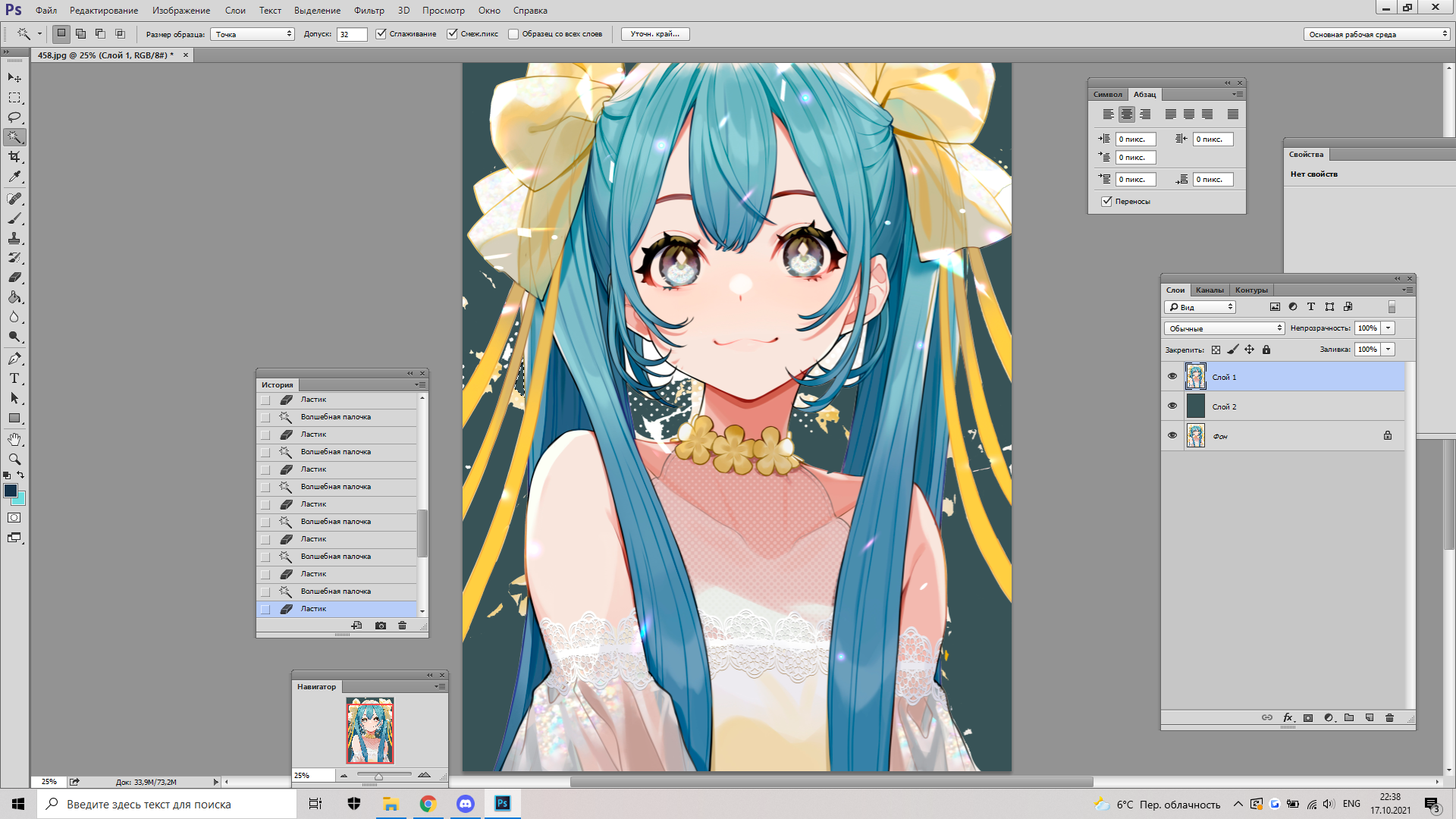
Task: Select the Eraser tool in toolbox
Action: click(14, 278)
